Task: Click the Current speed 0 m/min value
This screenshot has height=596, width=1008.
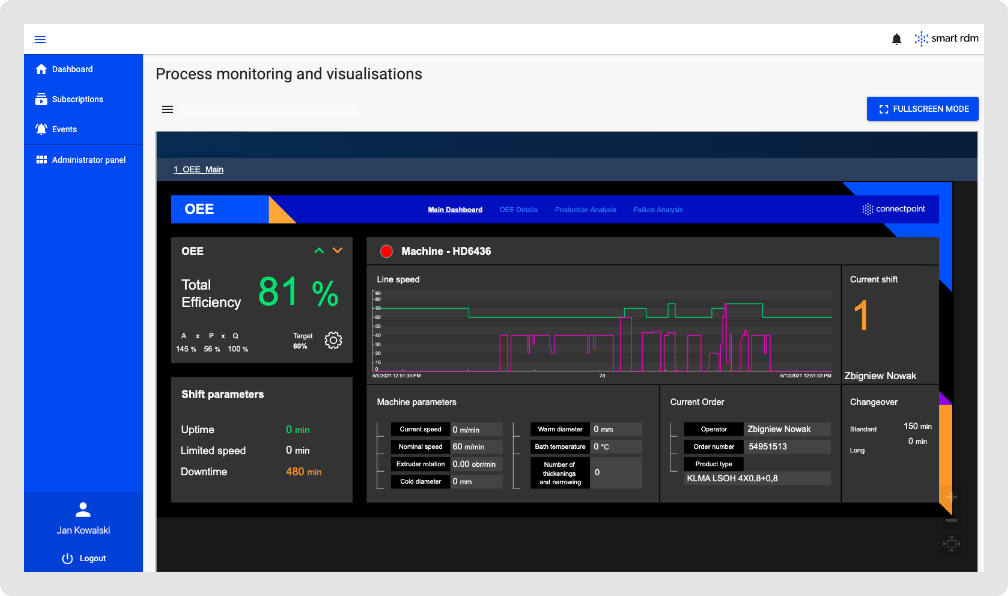Action: [476, 429]
